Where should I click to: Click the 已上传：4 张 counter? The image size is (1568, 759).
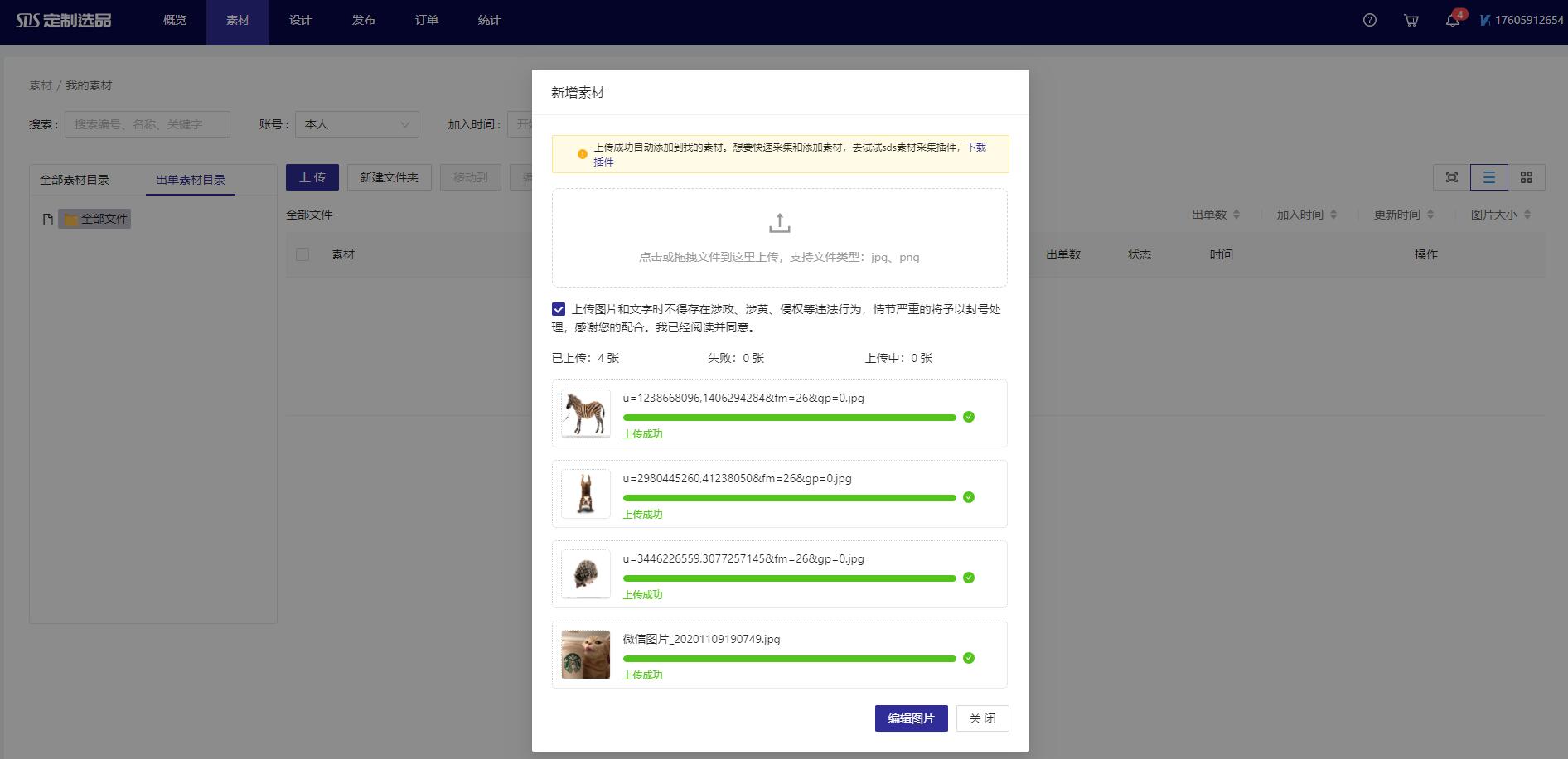click(x=586, y=358)
